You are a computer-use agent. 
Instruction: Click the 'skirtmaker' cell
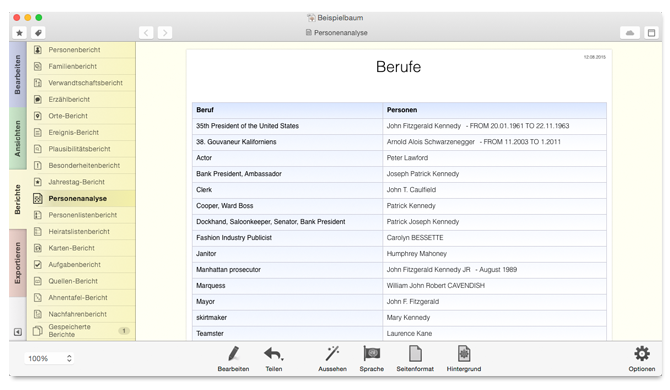[x=288, y=318]
